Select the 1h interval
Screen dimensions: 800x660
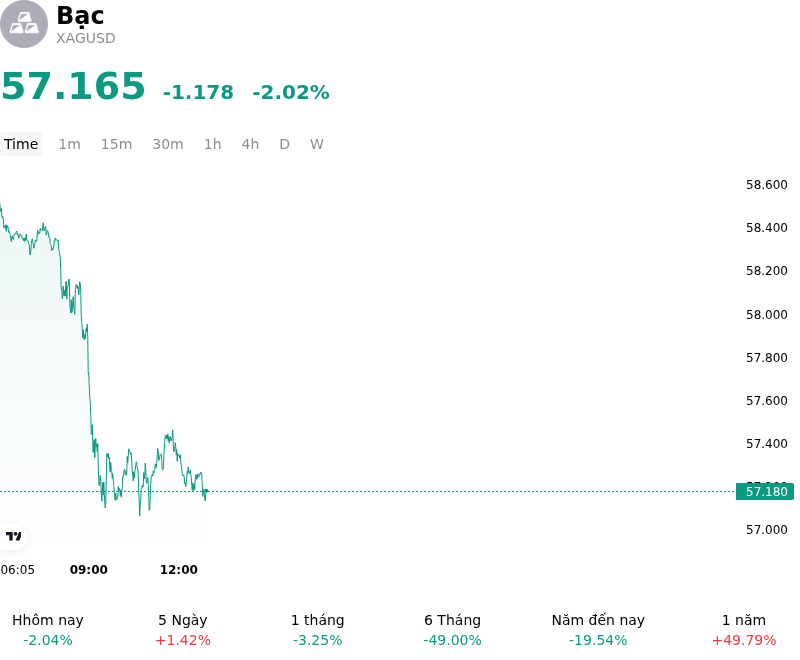213,144
